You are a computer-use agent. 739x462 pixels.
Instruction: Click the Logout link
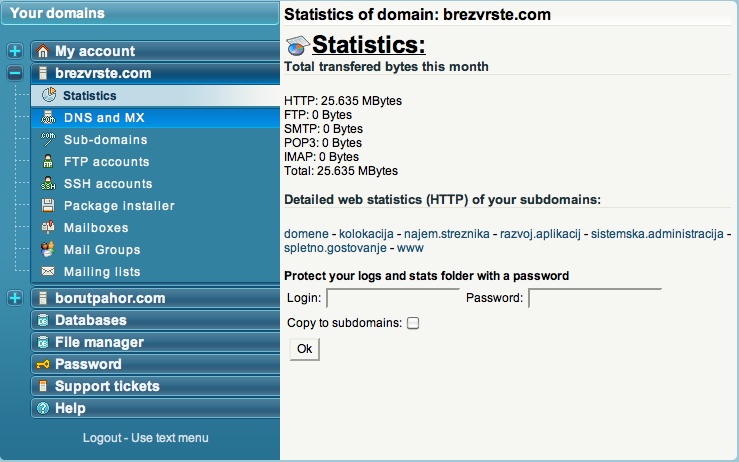tap(101, 438)
